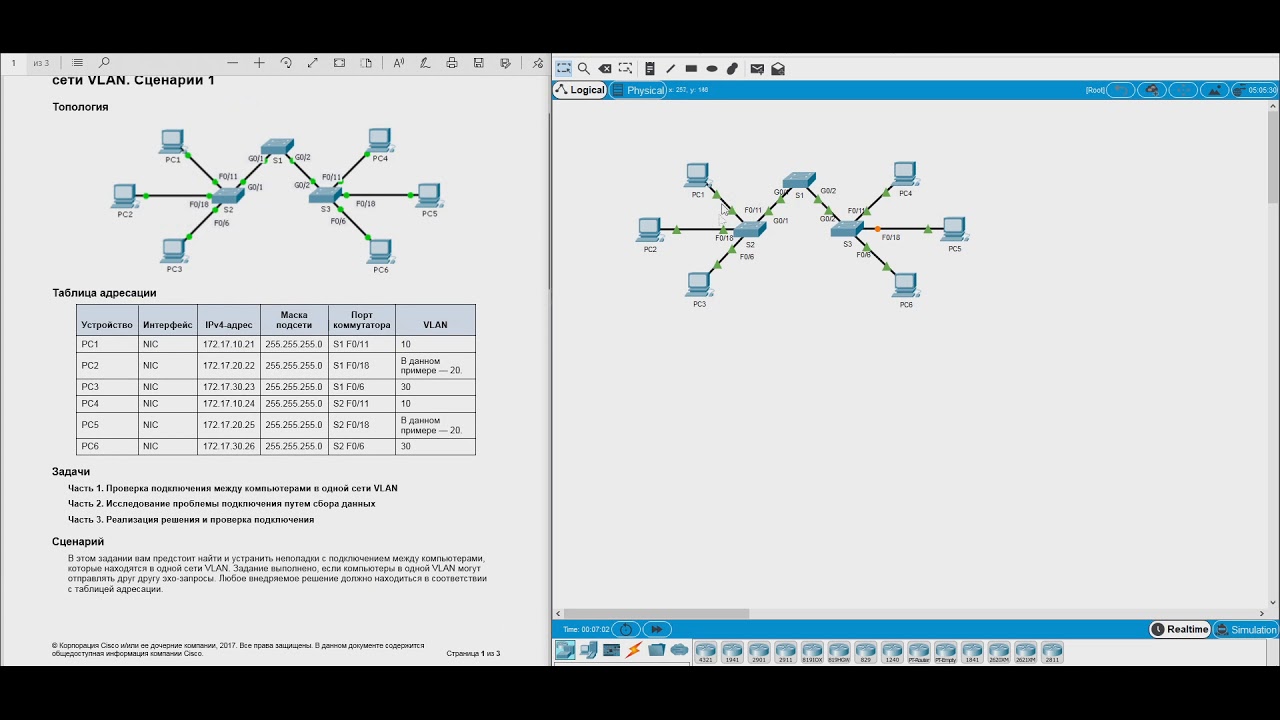Select End Devices category icon
Image resolution: width=1280 pixels, height=720 pixels.
coord(589,650)
